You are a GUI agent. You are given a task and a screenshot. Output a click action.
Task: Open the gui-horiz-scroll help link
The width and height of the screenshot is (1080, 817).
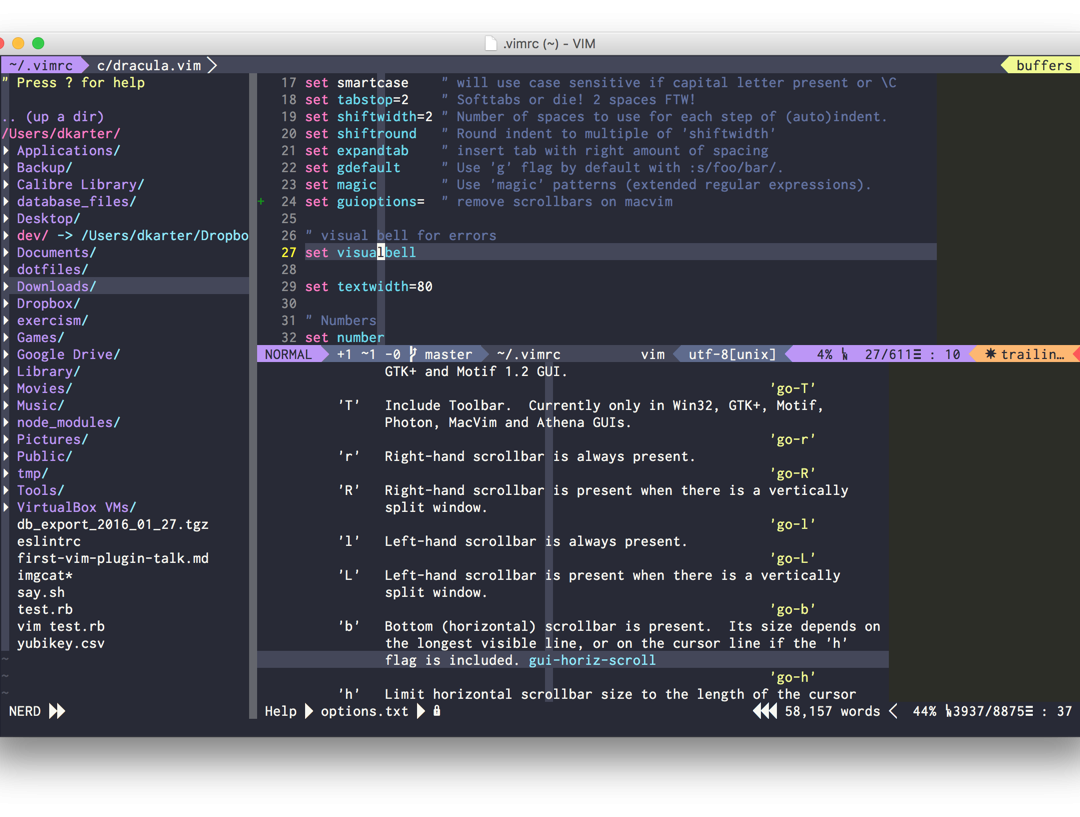coord(591,660)
